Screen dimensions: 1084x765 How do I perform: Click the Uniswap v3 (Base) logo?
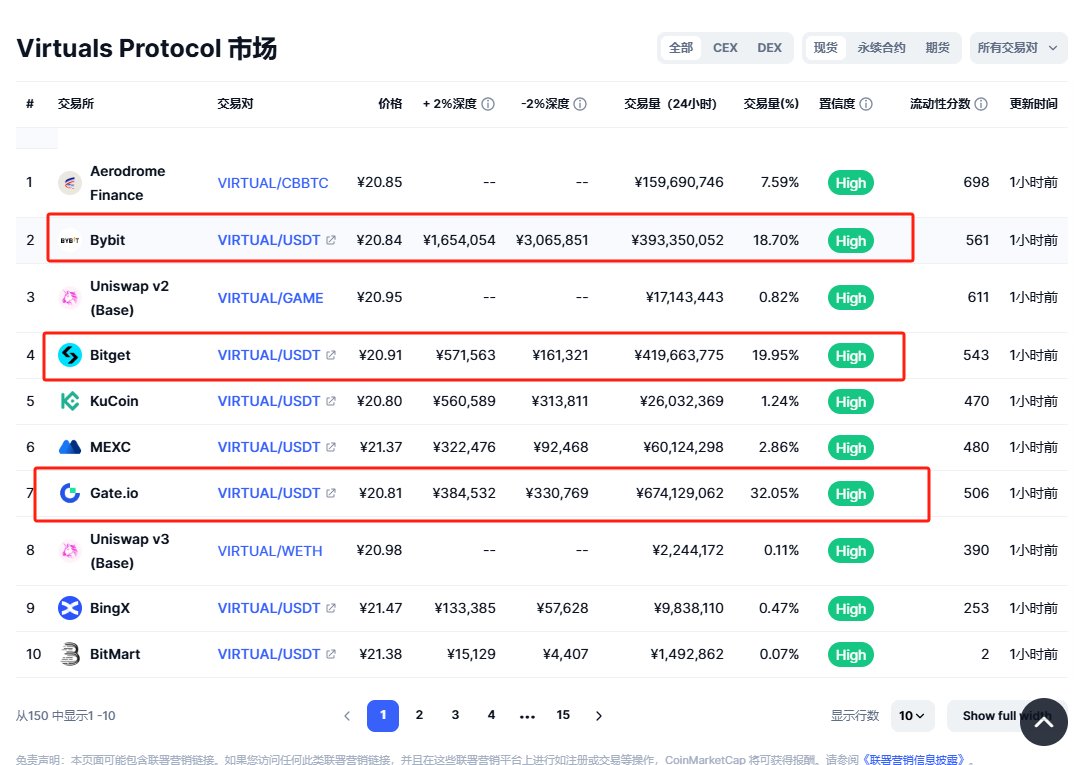70,551
